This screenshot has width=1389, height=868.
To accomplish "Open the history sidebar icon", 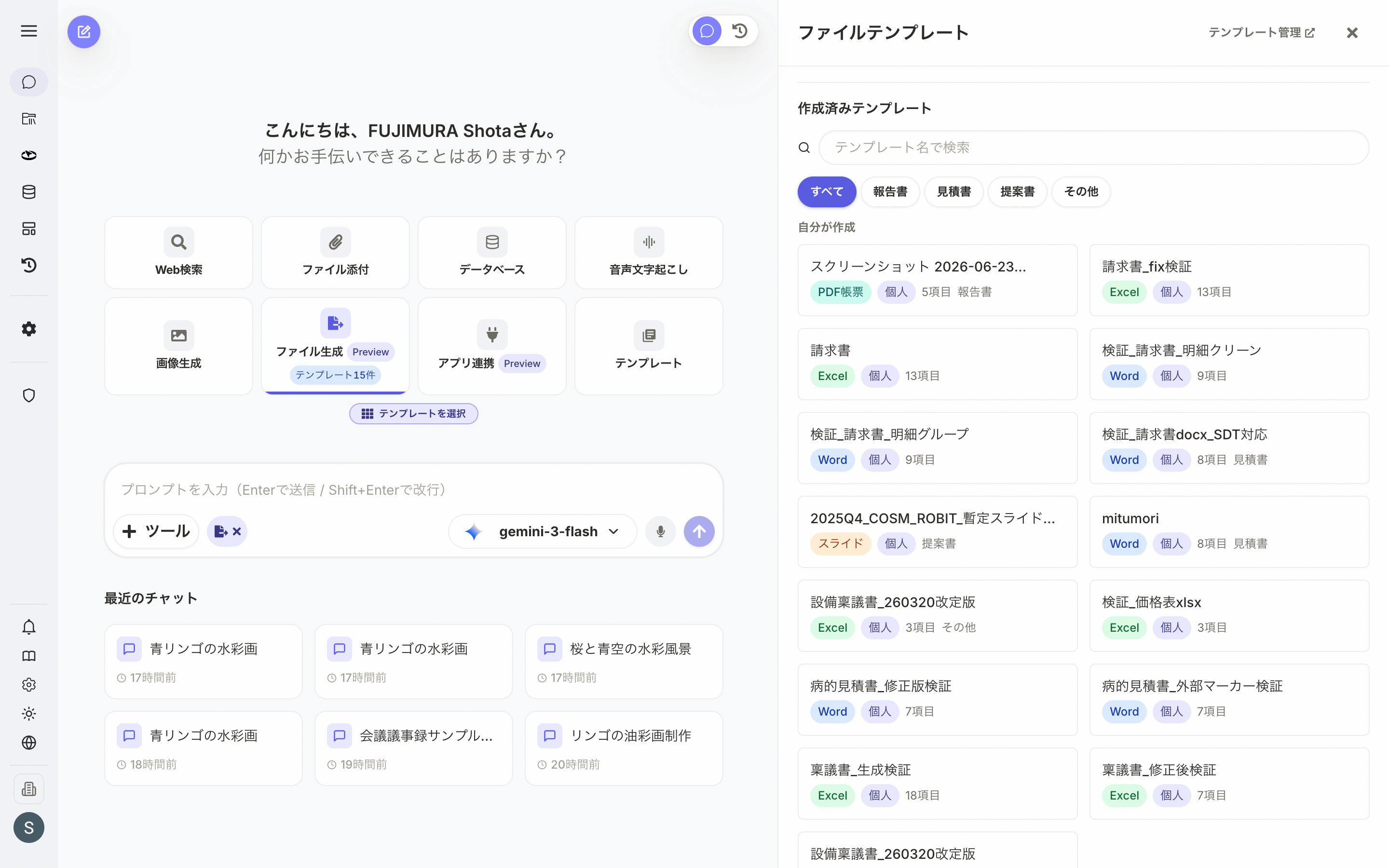I will tap(29, 265).
